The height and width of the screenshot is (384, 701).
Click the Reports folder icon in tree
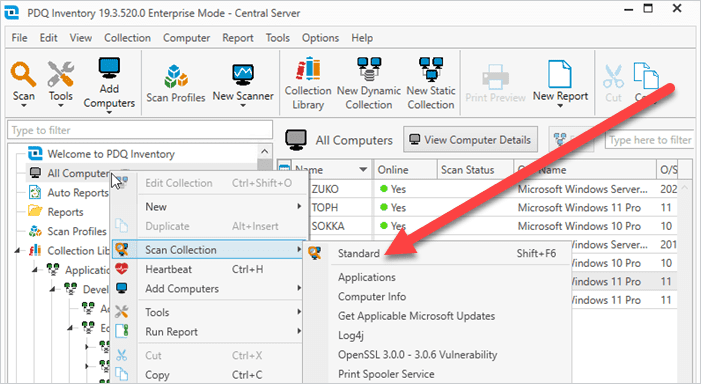tap(35, 211)
